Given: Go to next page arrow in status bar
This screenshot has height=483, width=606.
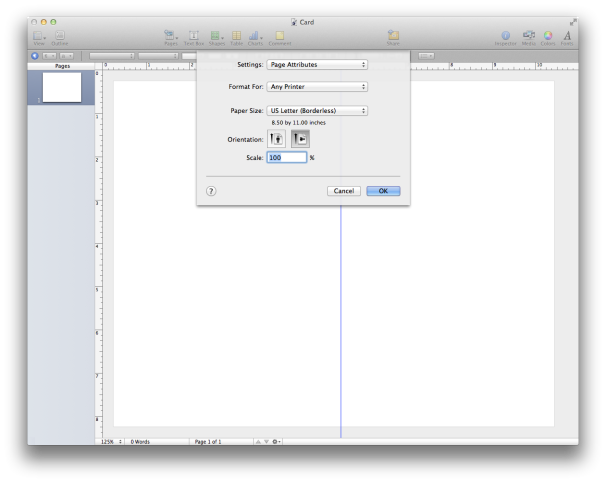Looking at the screenshot, I should pos(266,442).
